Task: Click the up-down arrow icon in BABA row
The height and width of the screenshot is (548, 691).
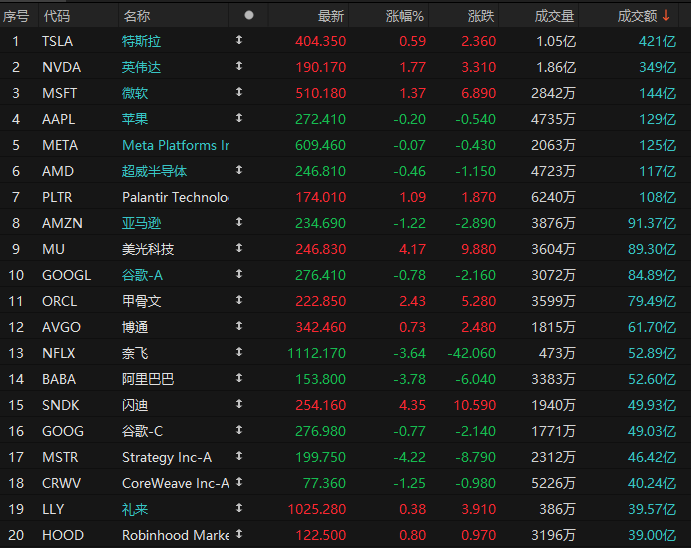Action: 239,378
